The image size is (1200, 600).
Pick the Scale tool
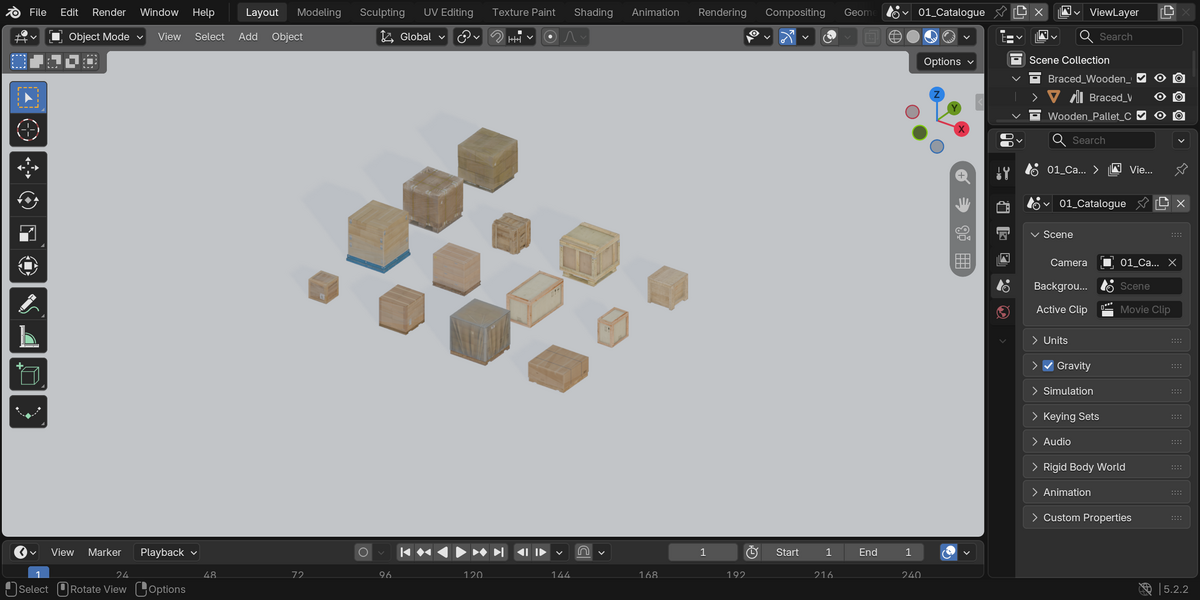pyautogui.click(x=28, y=234)
